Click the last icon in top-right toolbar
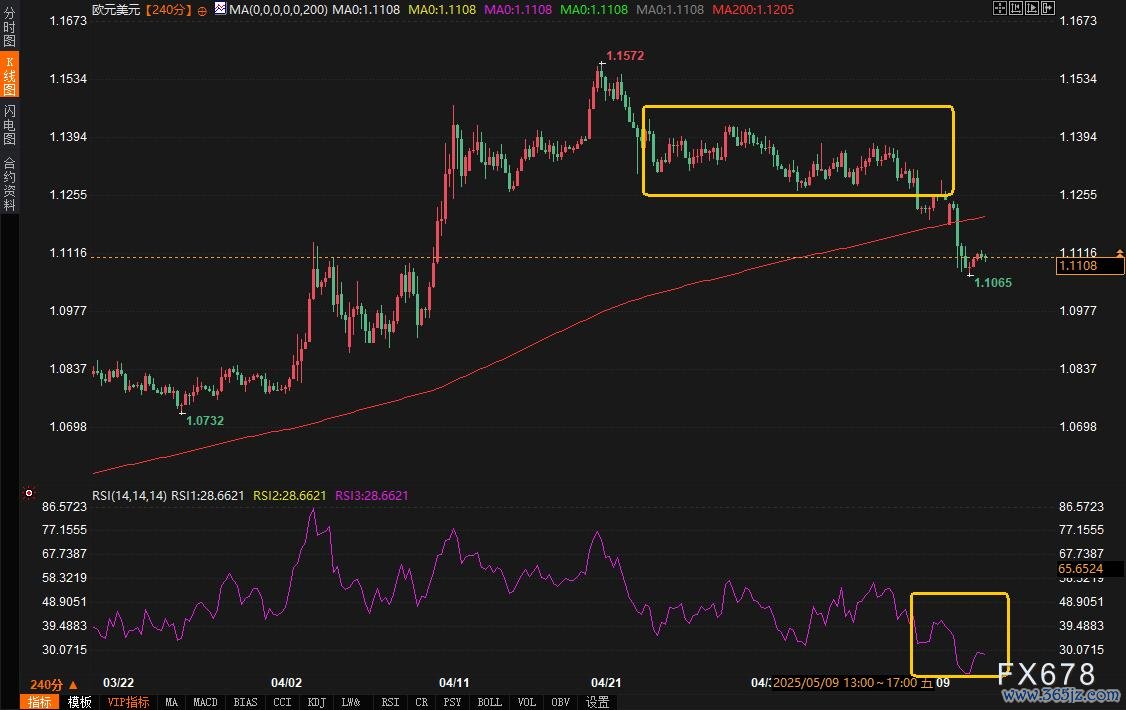This screenshot has height=710, width=1126. (1049, 9)
